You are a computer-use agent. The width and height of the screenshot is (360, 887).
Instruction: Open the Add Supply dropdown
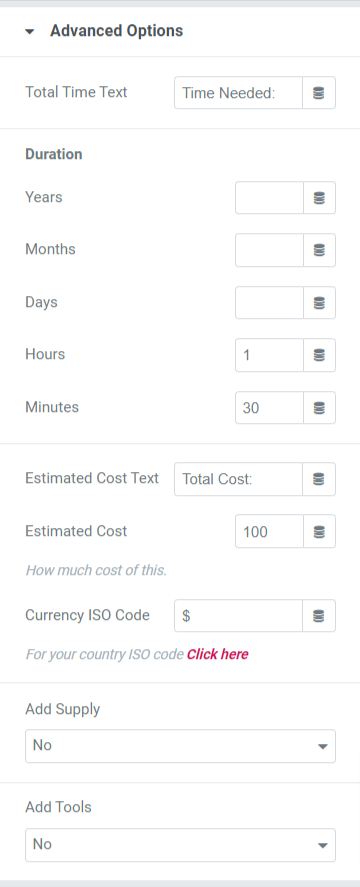coord(181,746)
